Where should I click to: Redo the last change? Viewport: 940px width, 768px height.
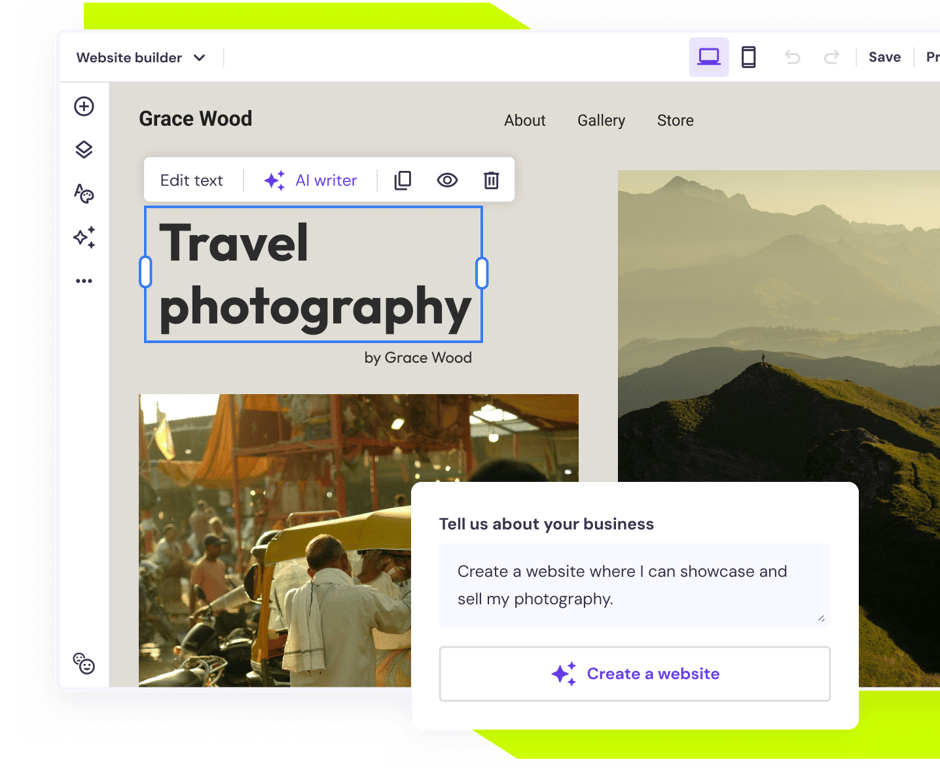tap(832, 57)
